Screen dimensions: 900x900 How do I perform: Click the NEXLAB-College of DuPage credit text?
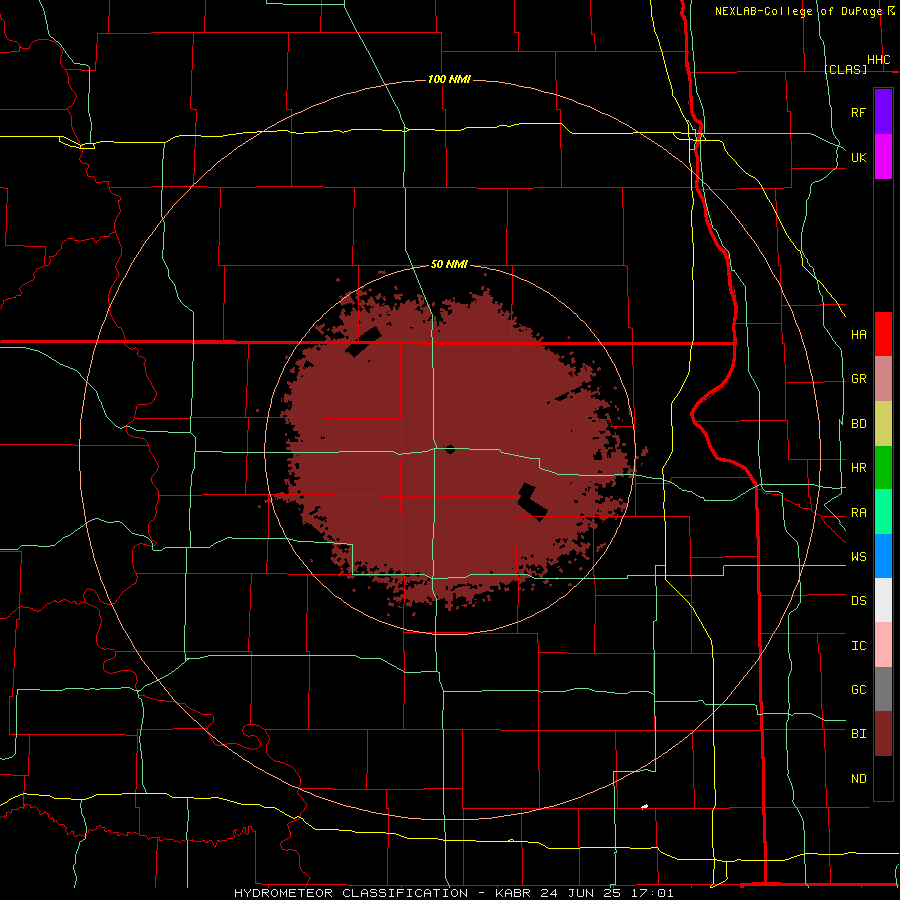[x=798, y=11]
